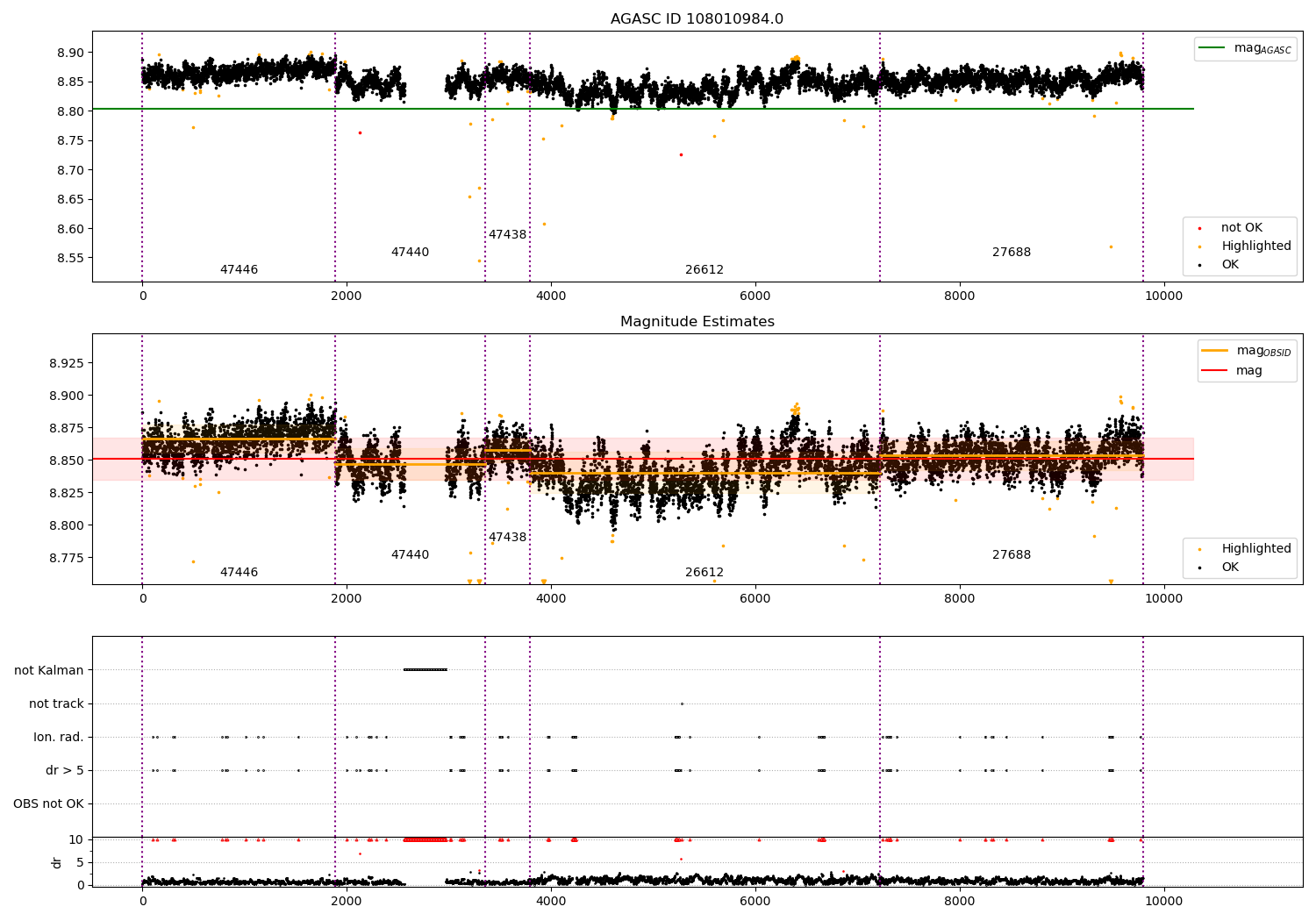Click the 'not OK' legend entry in top plot
The width and height of the screenshot is (1316, 921).
pos(1231,228)
